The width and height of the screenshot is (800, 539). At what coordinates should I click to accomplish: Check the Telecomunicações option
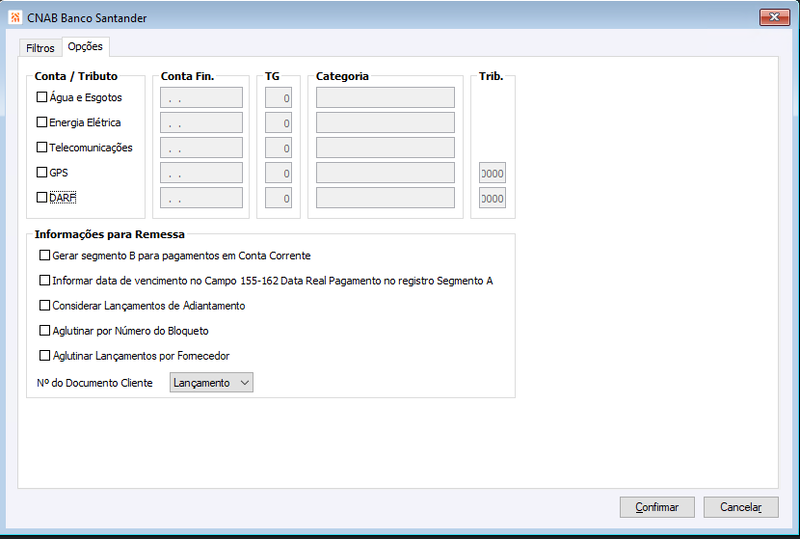point(42,147)
